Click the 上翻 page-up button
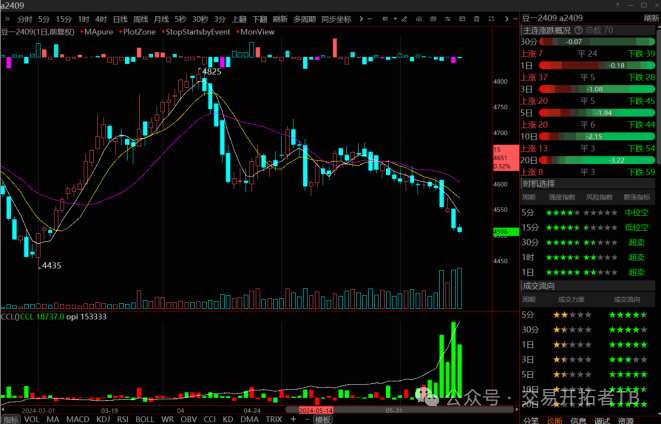Image resolution: width=661 pixels, height=424 pixels. tap(239, 19)
